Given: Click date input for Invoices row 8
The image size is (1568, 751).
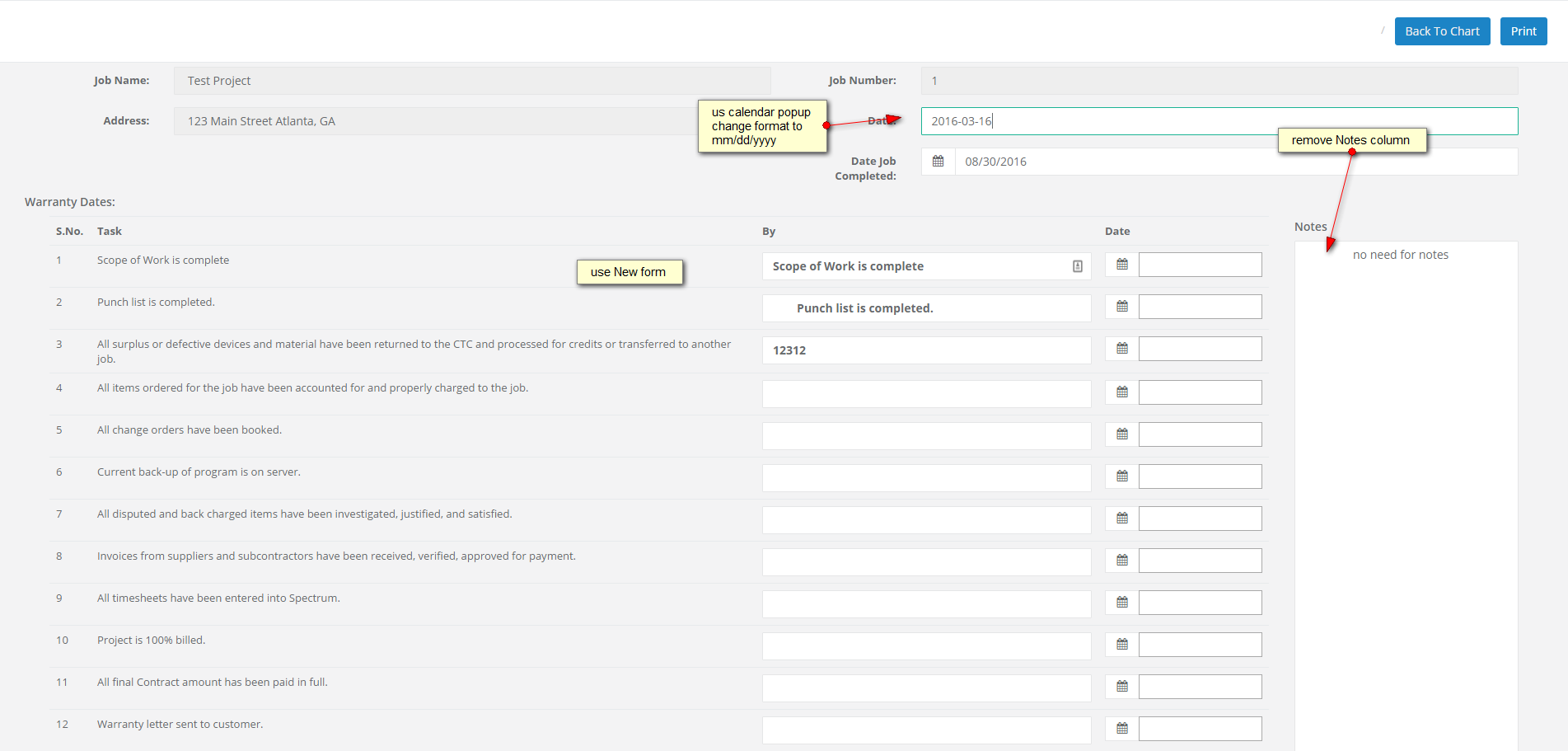Looking at the screenshot, I should click(1200, 561).
